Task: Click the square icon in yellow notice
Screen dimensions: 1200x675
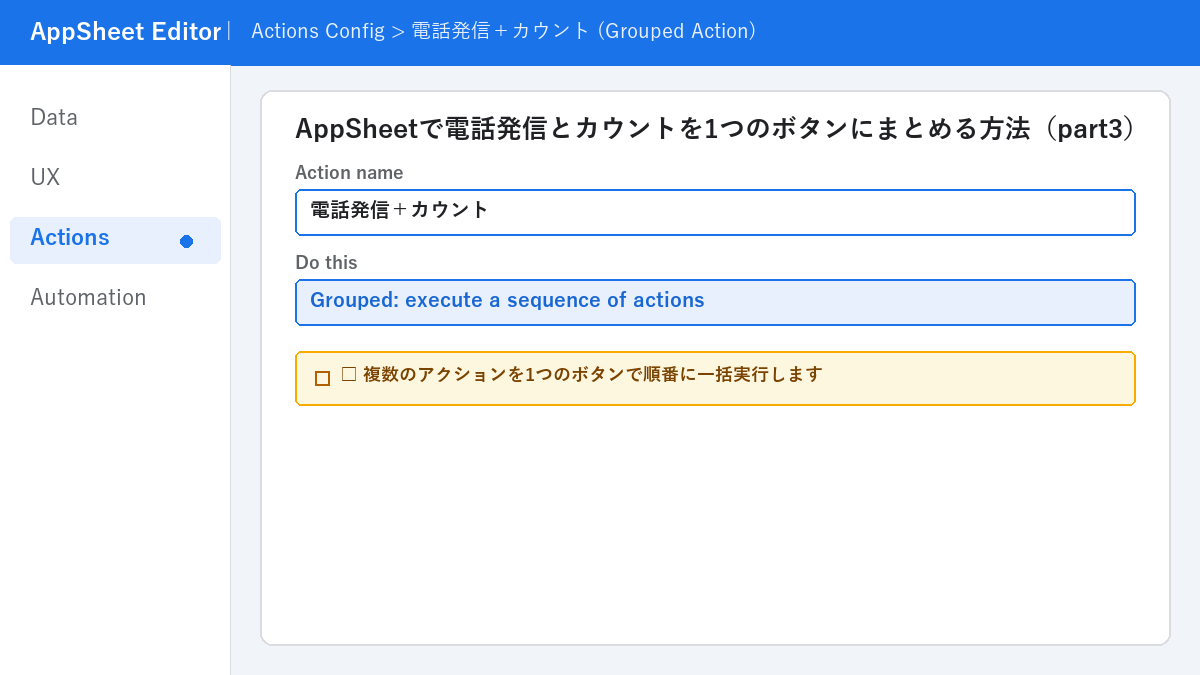Action: point(322,378)
